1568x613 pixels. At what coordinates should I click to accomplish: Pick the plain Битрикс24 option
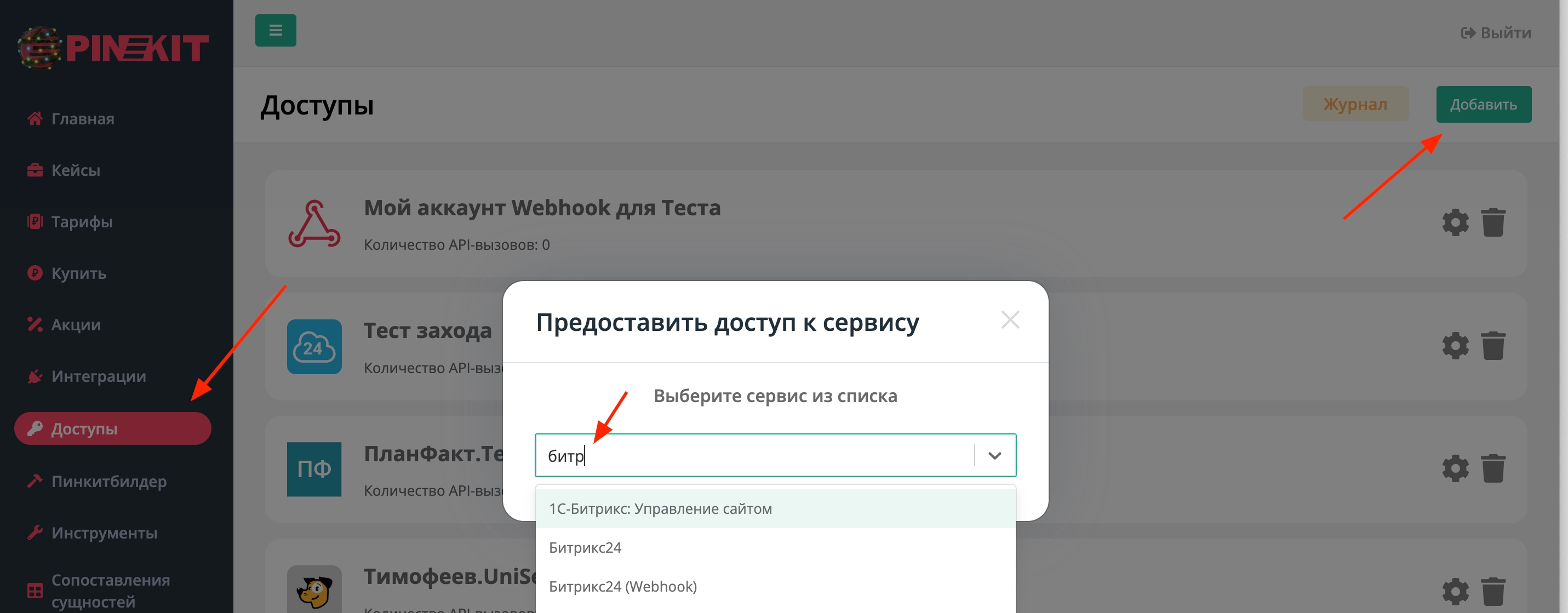[x=585, y=548]
